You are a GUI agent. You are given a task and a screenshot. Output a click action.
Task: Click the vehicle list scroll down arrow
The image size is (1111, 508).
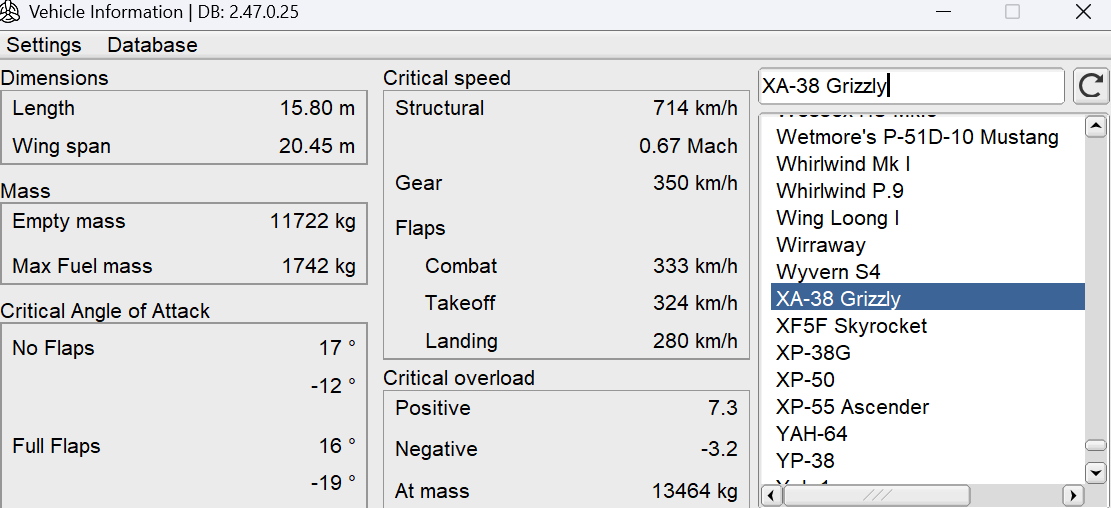click(1096, 472)
